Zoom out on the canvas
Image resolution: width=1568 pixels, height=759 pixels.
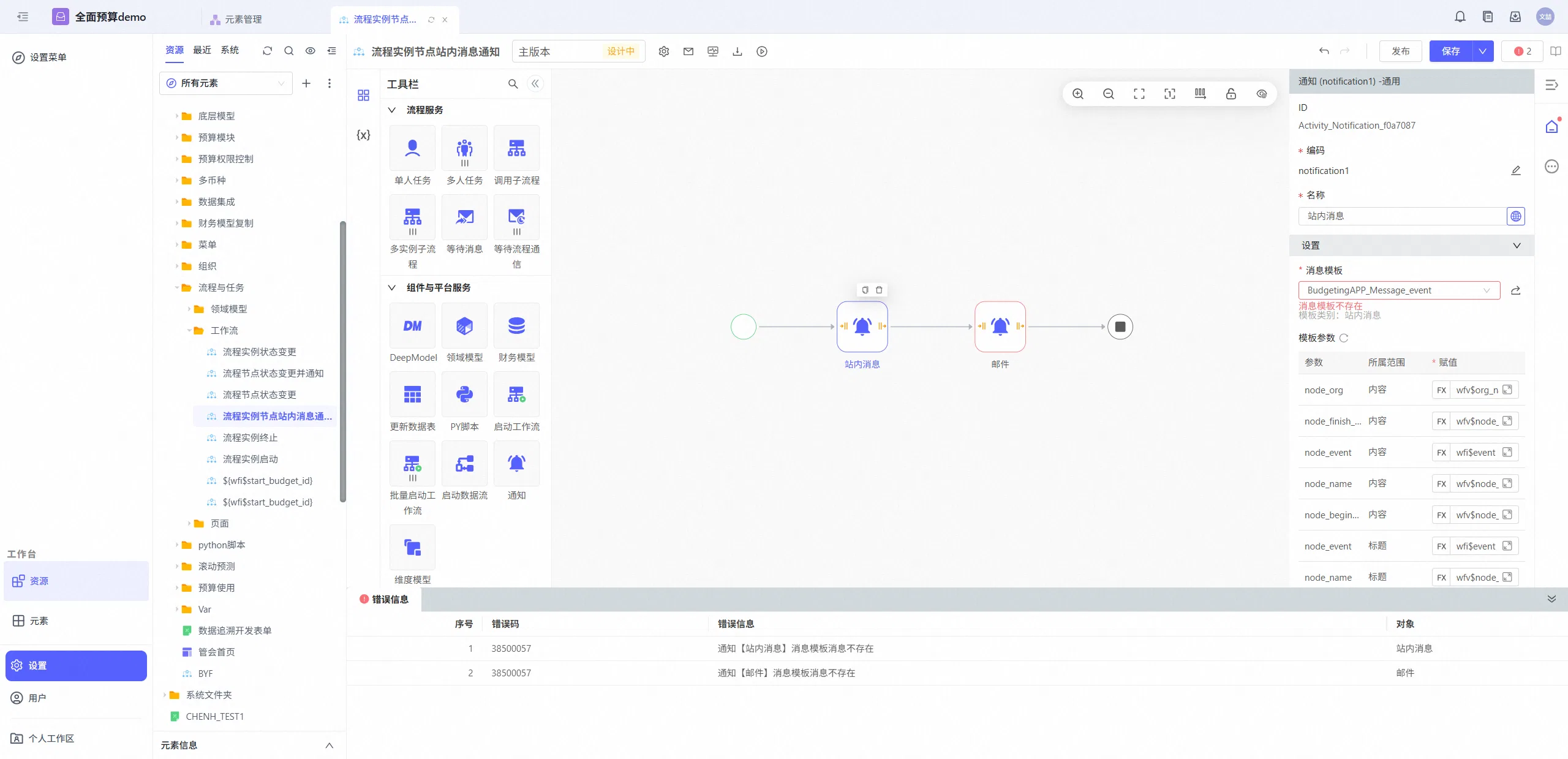[1109, 94]
